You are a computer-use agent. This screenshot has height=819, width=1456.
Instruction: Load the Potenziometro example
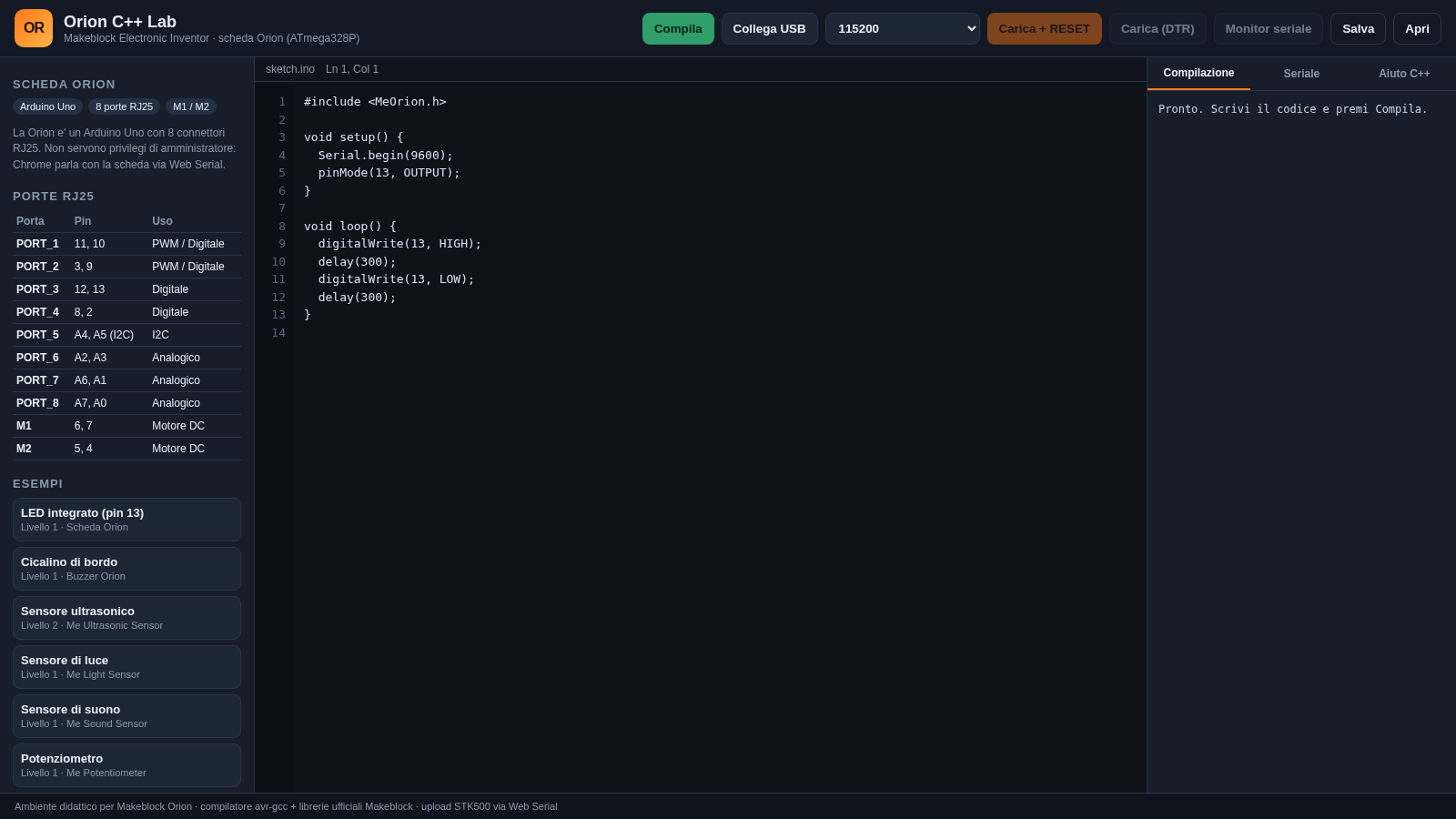126,765
